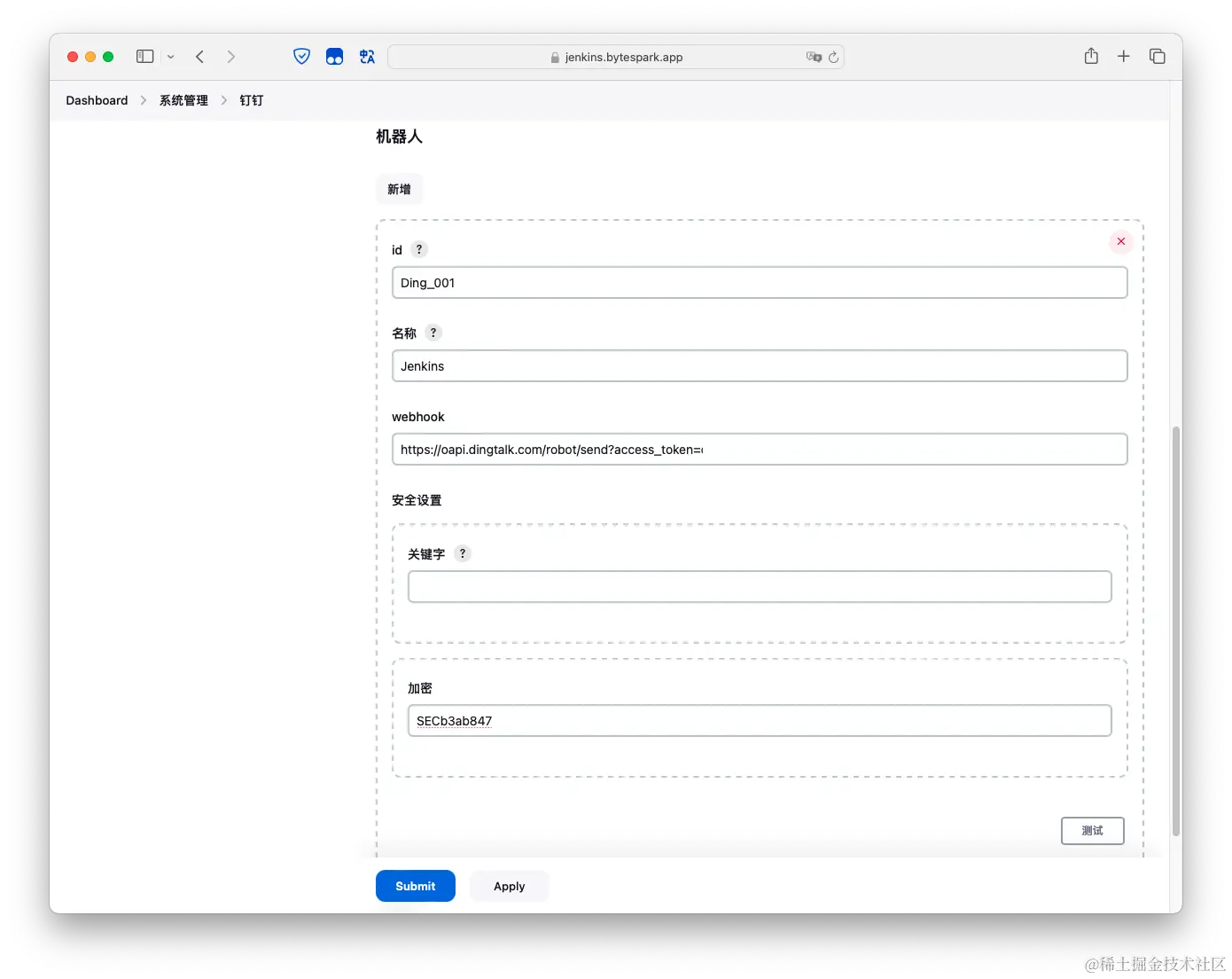
Task: Go forward to the next page
Action: tap(231, 57)
